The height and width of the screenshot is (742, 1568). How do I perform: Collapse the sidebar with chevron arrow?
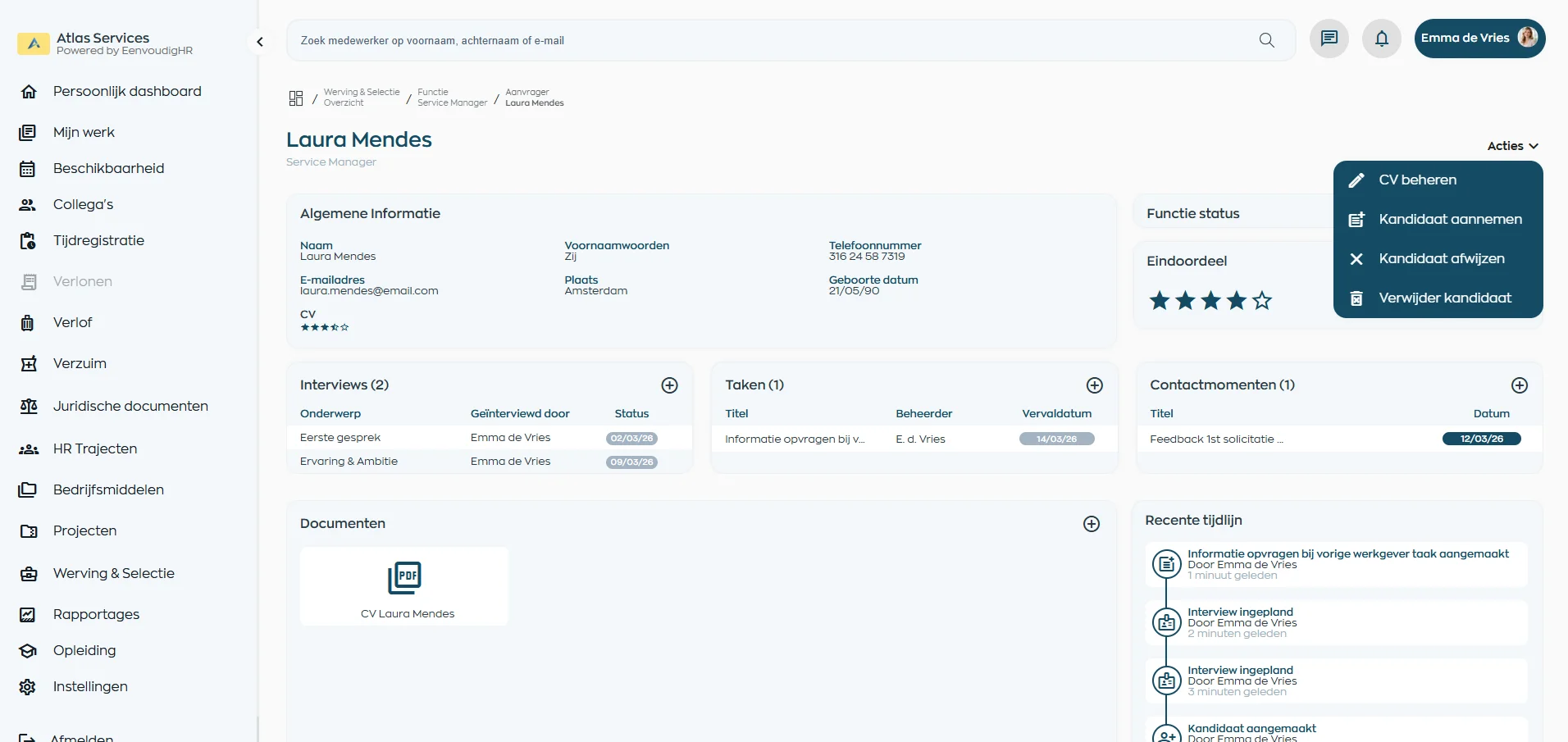260,42
